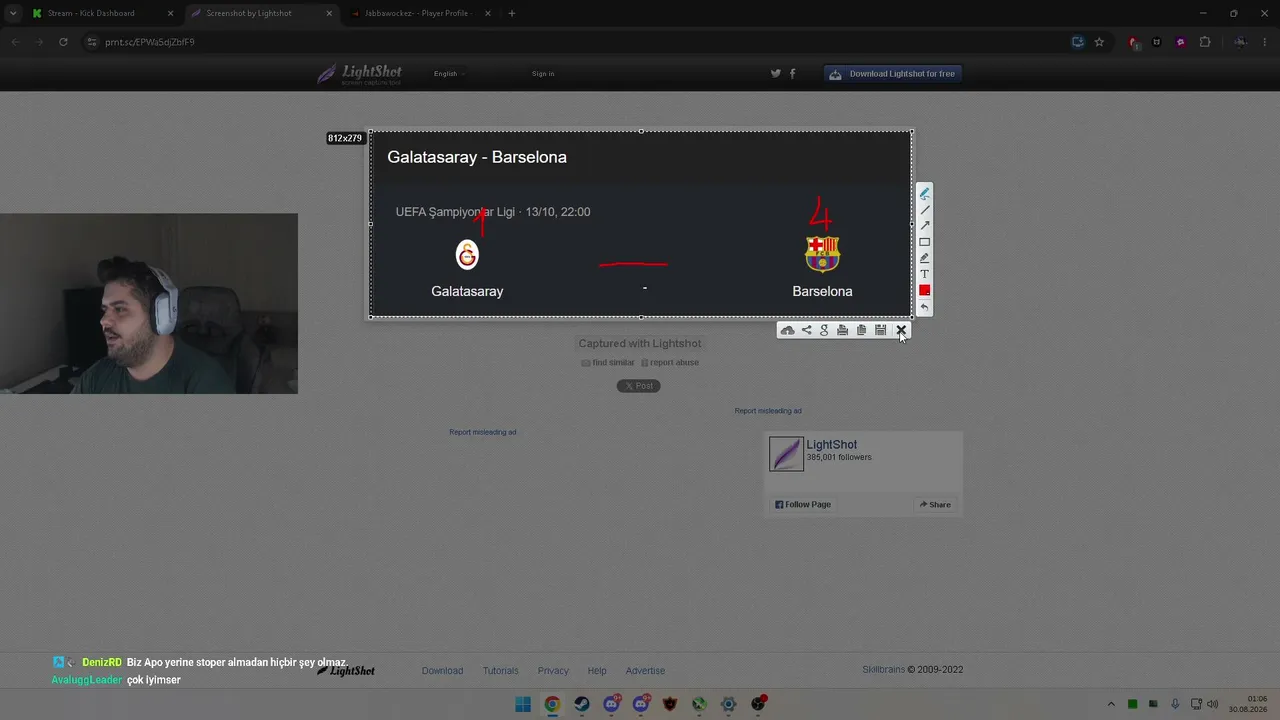
Task: Upload the capture to prntscr.com
Action: (788, 330)
